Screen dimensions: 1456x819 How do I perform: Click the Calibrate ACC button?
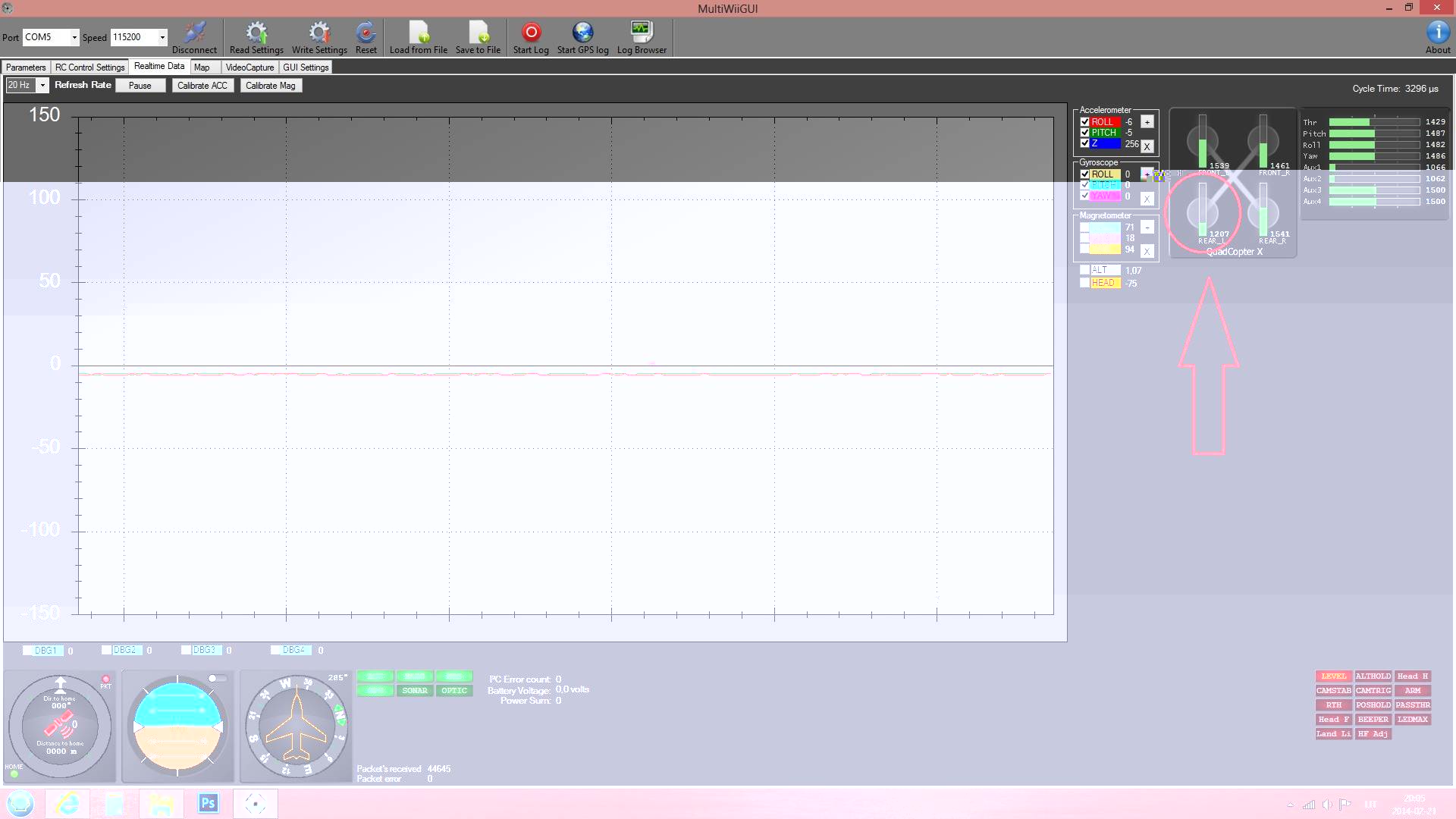click(202, 86)
